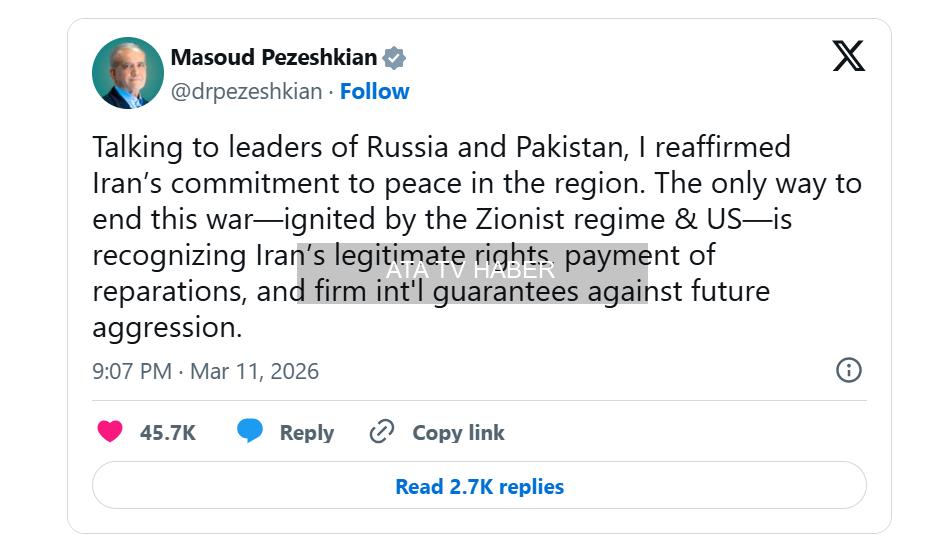
Task: Open the @drpezeshkian handle link
Action: tap(246, 92)
